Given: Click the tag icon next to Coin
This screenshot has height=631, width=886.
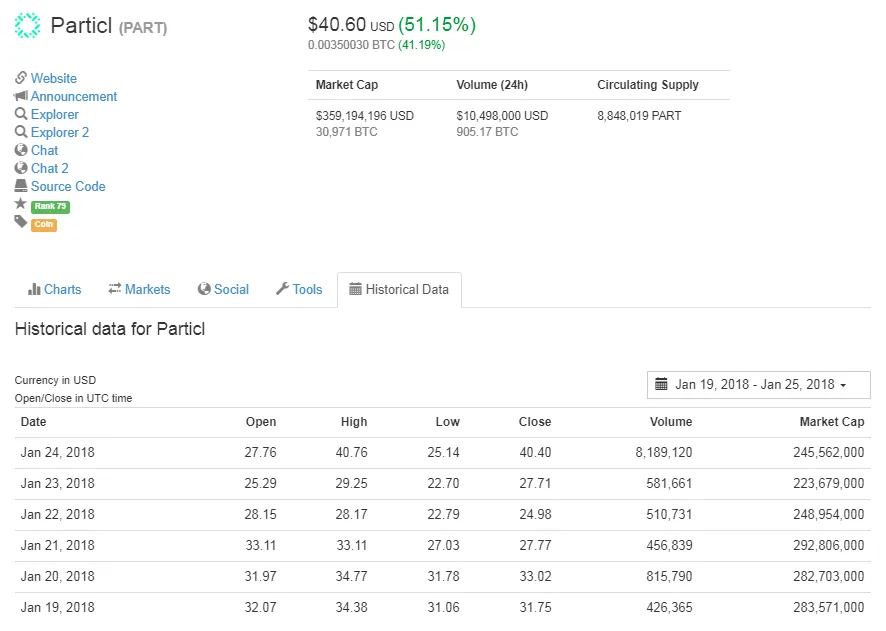Looking at the screenshot, I should pyautogui.click(x=21, y=221).
